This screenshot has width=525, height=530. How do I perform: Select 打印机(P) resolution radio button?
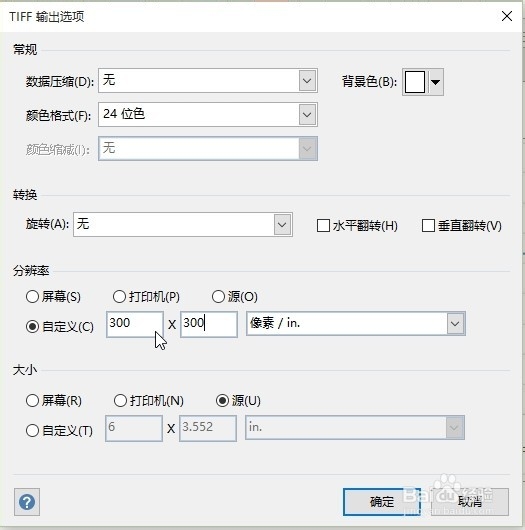(119, 297)
